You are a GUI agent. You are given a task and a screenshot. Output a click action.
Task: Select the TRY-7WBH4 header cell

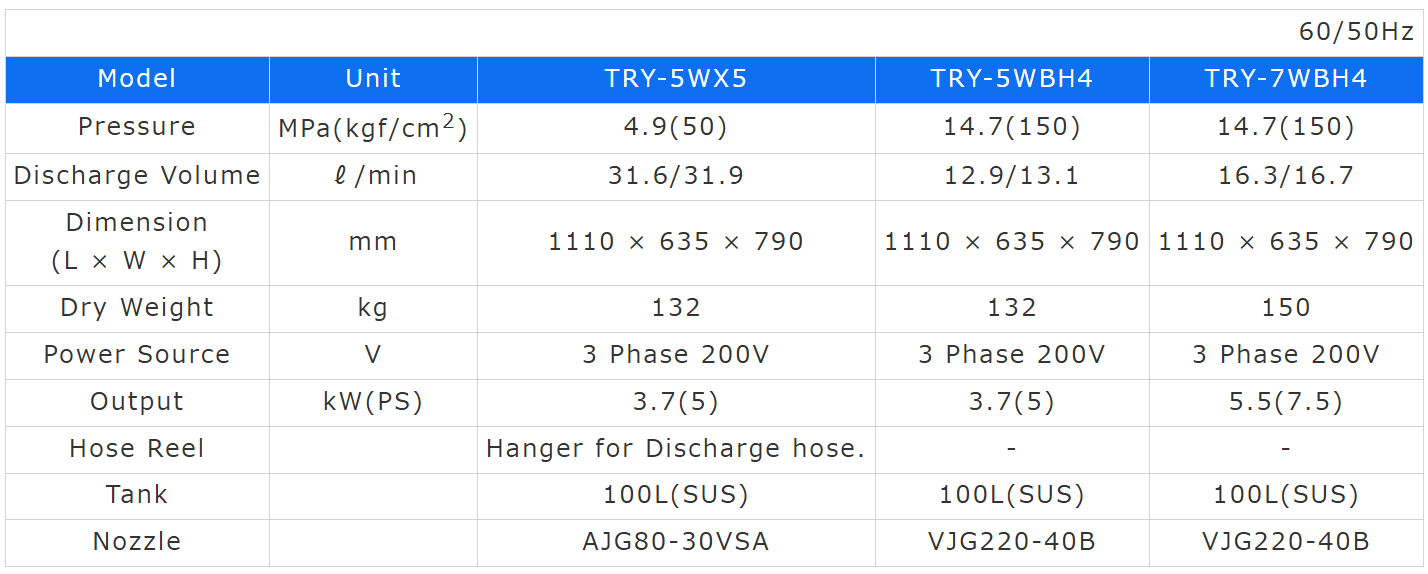coord(1286,79)
